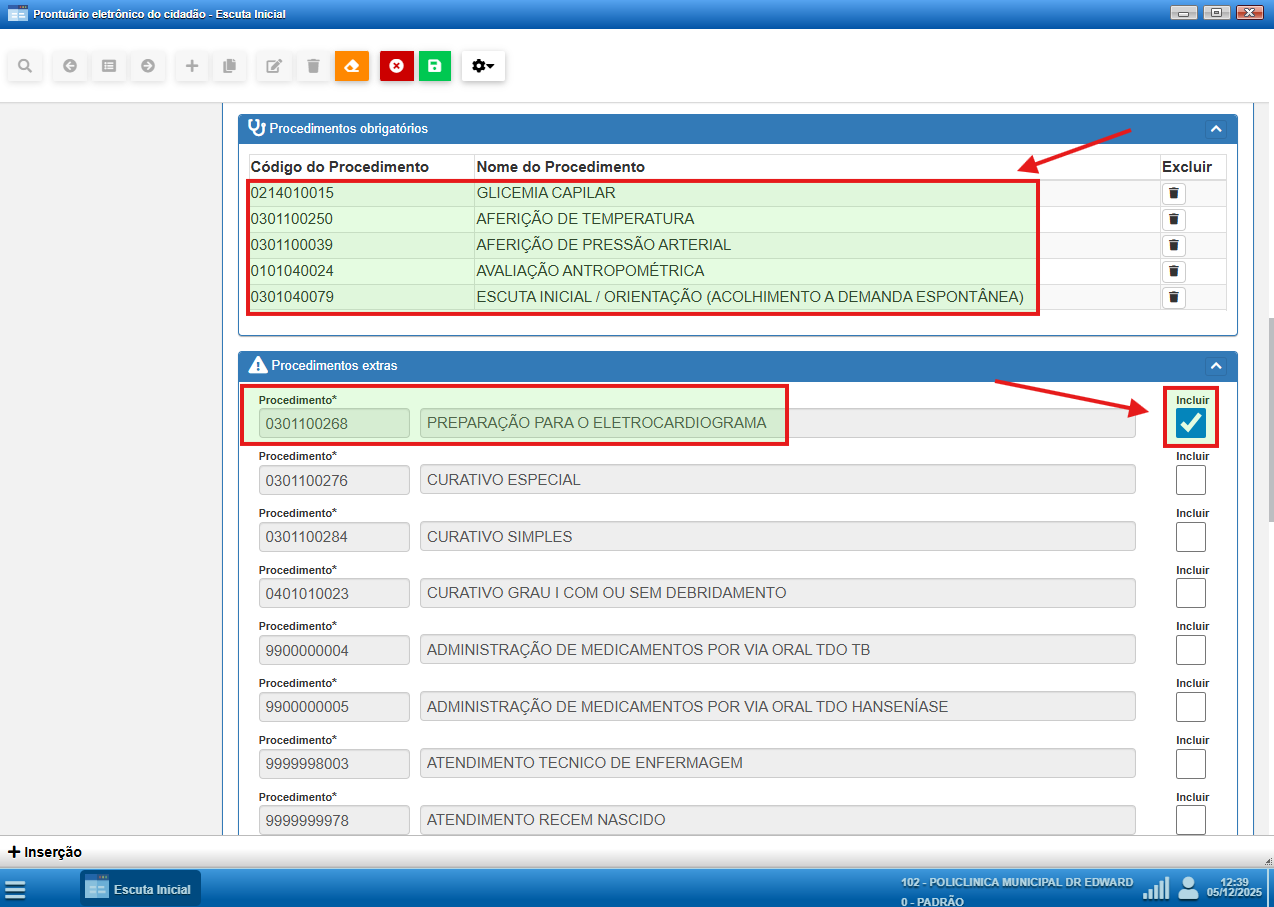Viewport: 1274px width, 907px height.
Task: Remove AFERIÇÃO DE PRESSÃO ARTERIAL with trash icon
Action: pyautogui.click(x=1174, y=246)
